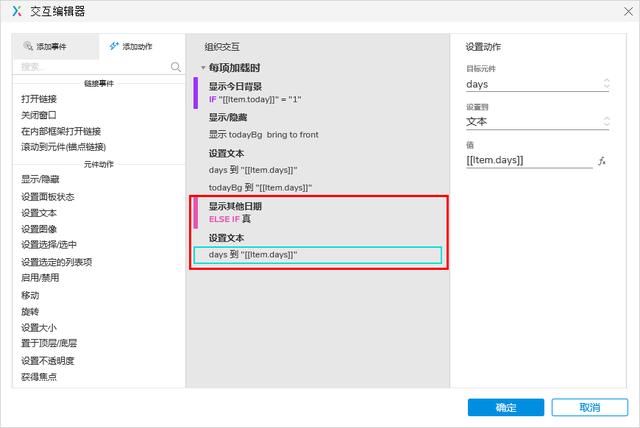Select the 设置大小 action

tap(39, 328)
